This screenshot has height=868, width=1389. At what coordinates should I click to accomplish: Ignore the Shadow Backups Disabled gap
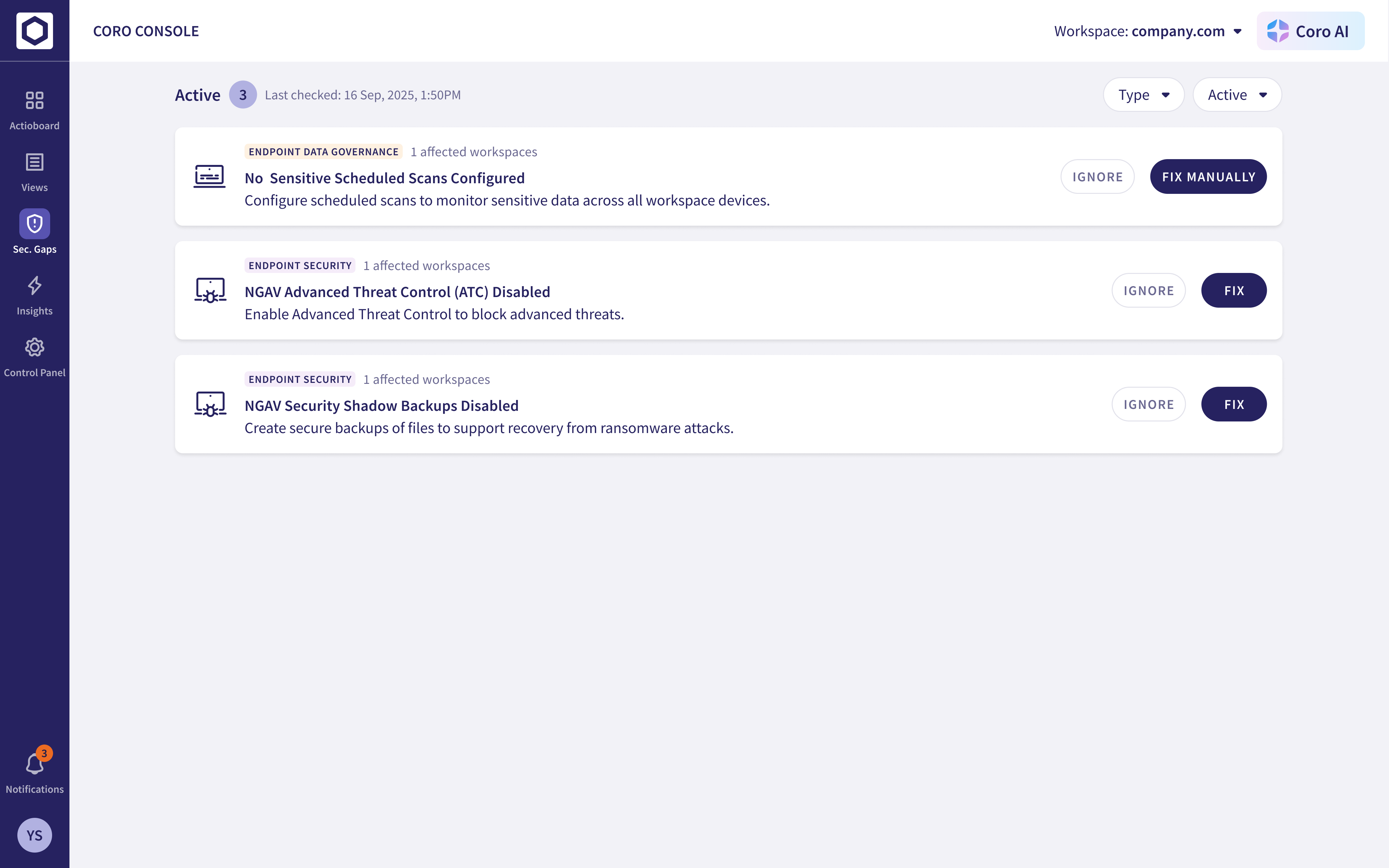[x=1148, y=404]
